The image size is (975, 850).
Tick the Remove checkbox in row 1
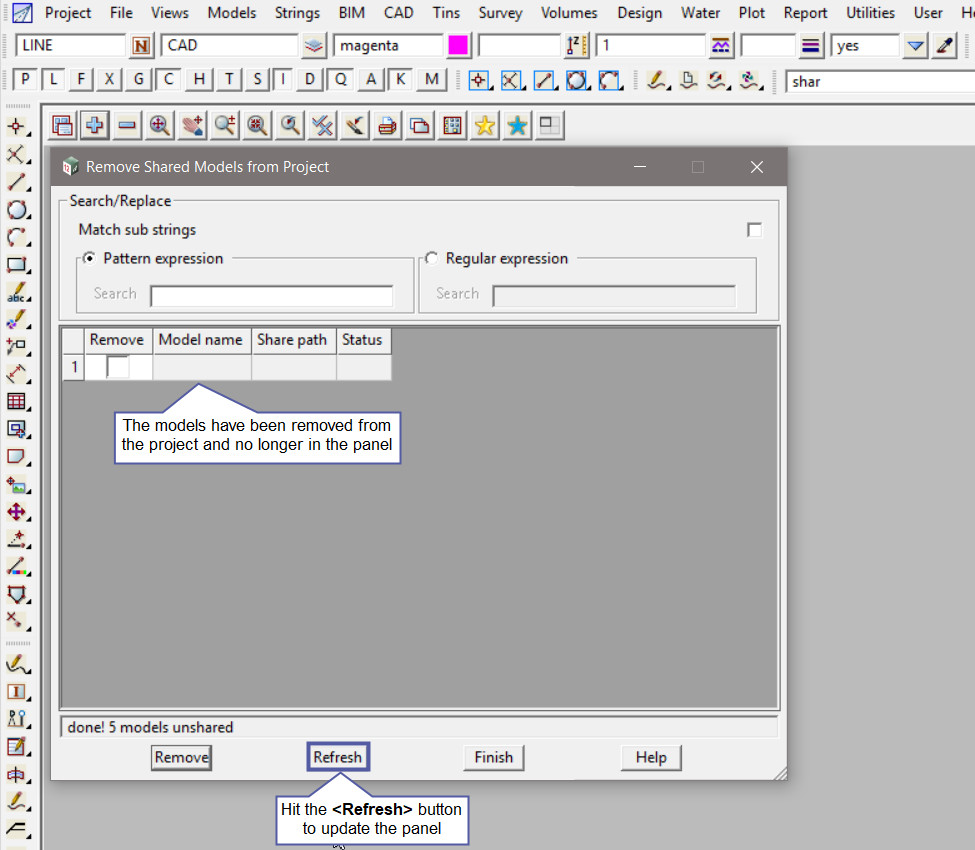pos(118,367)
